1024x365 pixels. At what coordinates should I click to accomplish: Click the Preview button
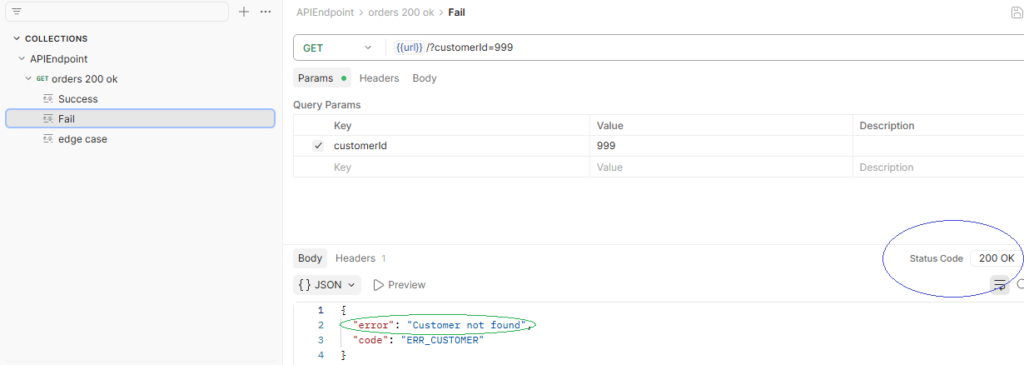click(399, 285)
